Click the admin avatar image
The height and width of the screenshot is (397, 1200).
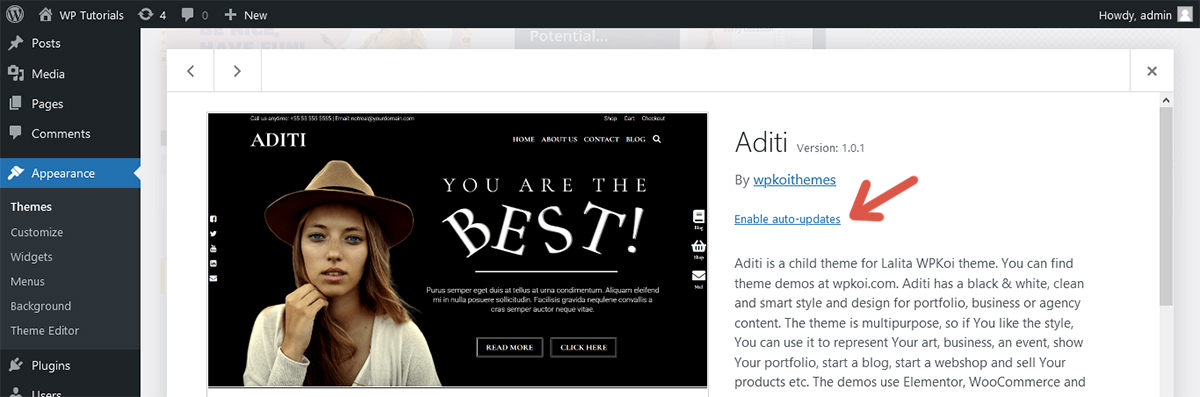(1184, 15)
